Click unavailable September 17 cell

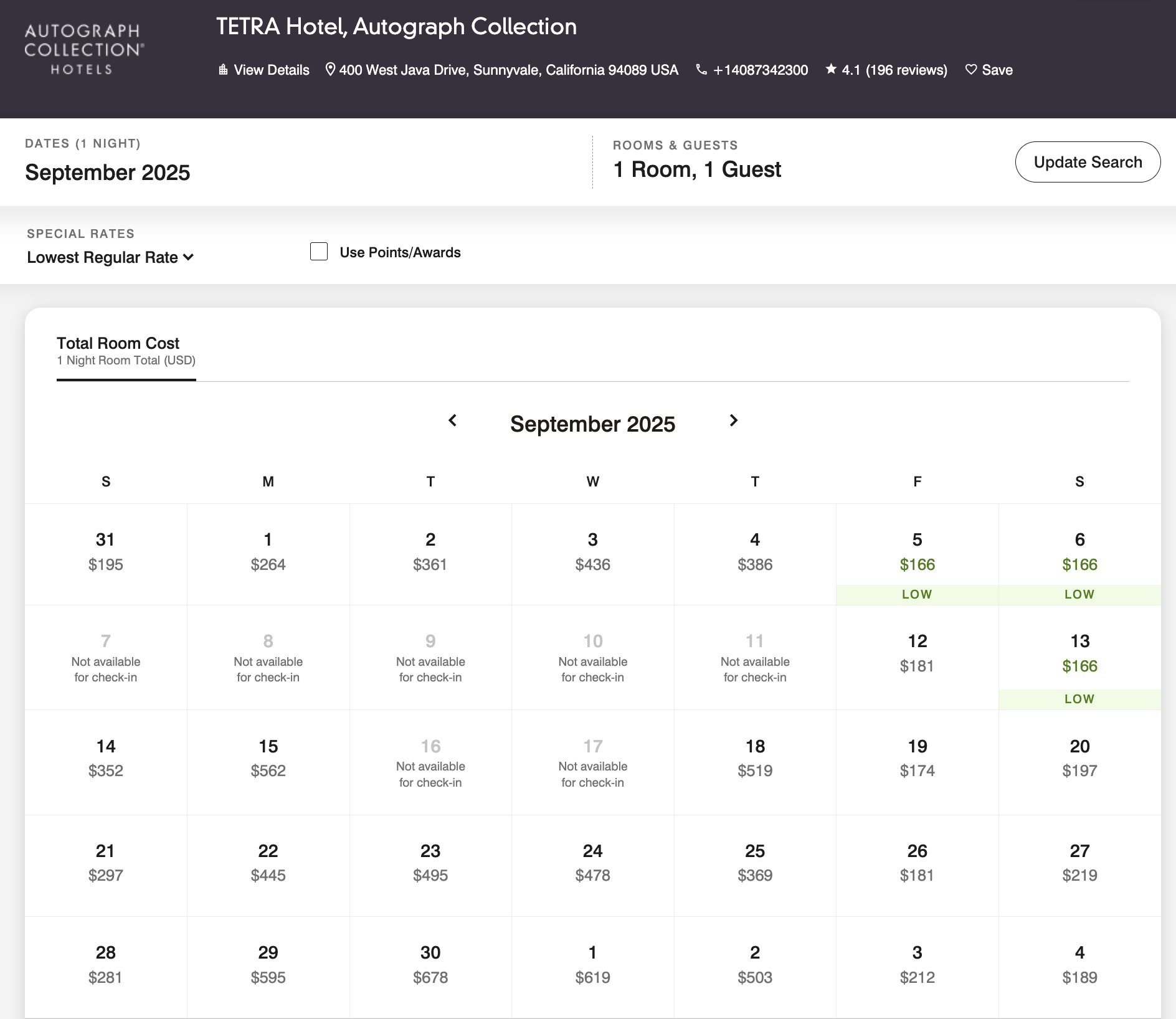(593, 762)
